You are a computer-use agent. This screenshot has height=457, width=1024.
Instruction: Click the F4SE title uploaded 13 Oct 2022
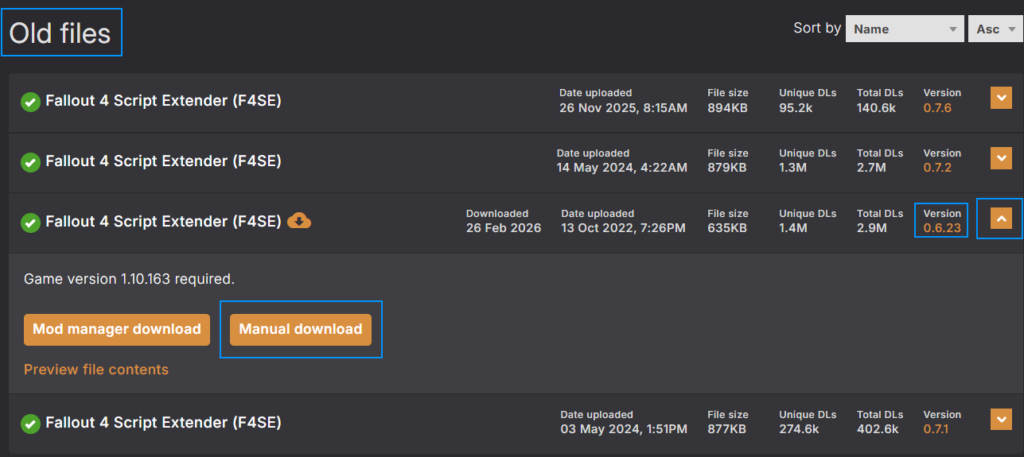[x=163, y=222]
